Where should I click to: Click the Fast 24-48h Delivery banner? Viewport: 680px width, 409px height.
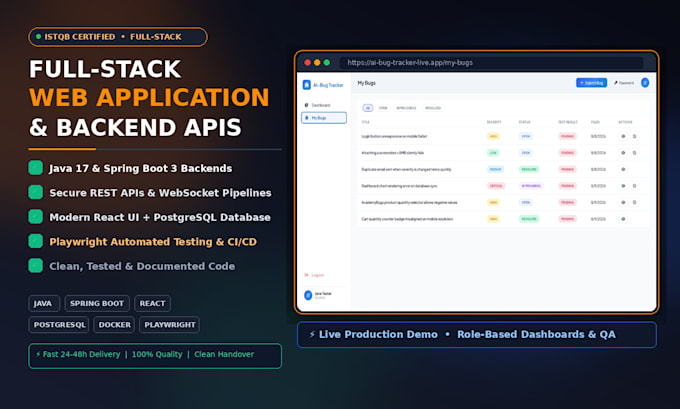coord(155,356)
